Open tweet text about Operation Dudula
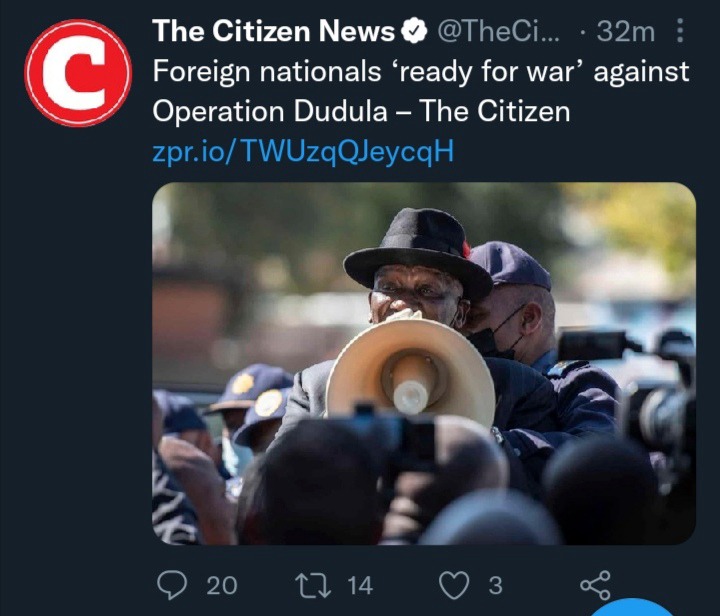720x616 pixels. (421, 91)
